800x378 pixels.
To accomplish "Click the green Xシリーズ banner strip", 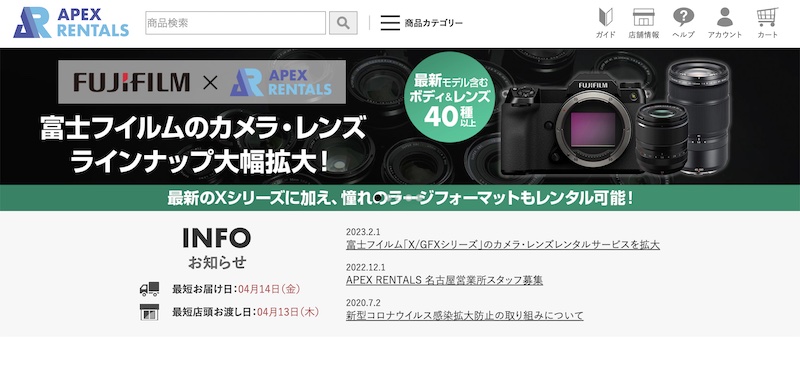I will [x=400, y=198].
